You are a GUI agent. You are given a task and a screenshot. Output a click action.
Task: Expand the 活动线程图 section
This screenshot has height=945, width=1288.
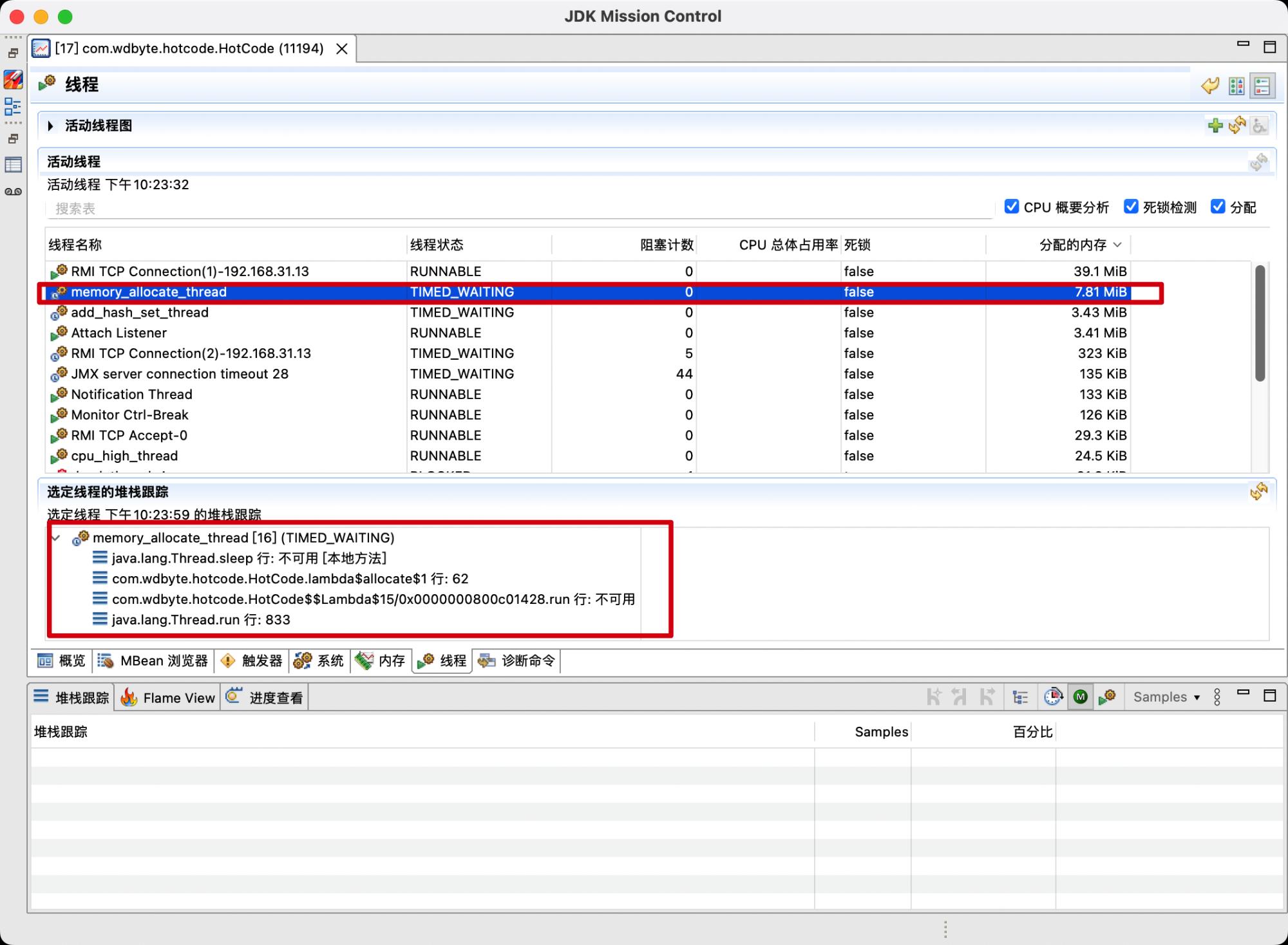coord(51,126)
